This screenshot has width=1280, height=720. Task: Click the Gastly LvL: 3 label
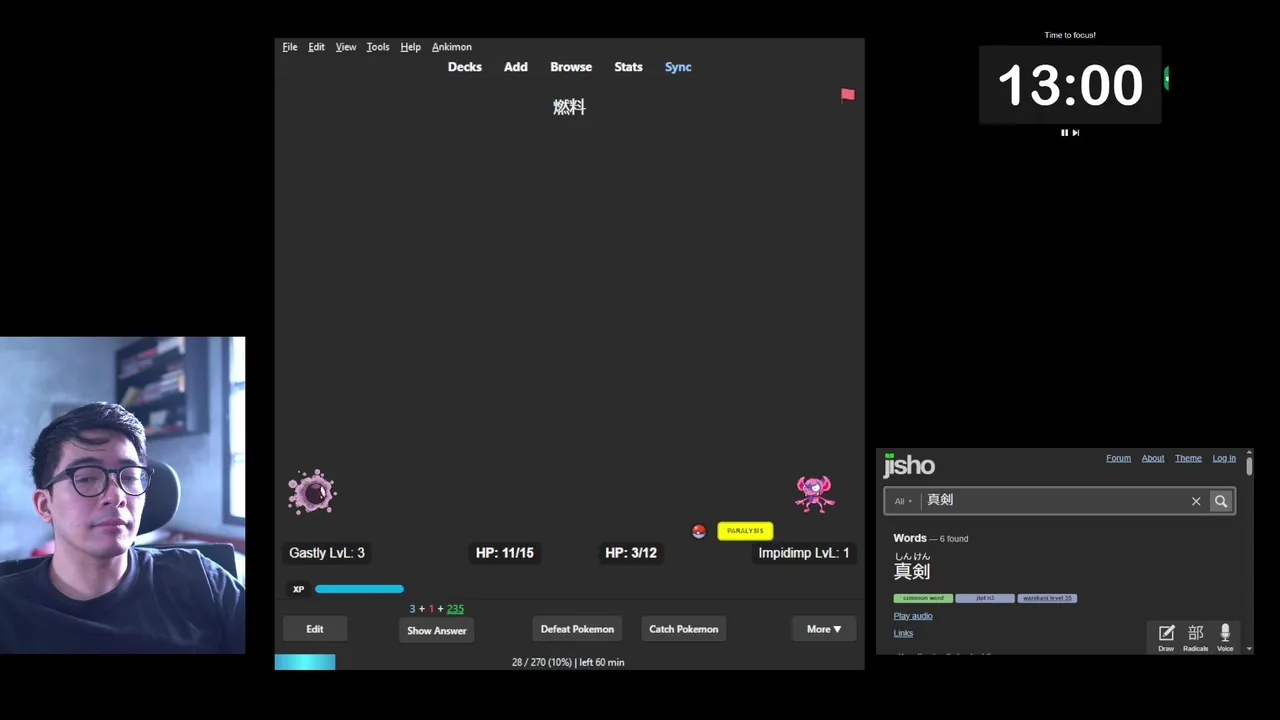point(327,553)
